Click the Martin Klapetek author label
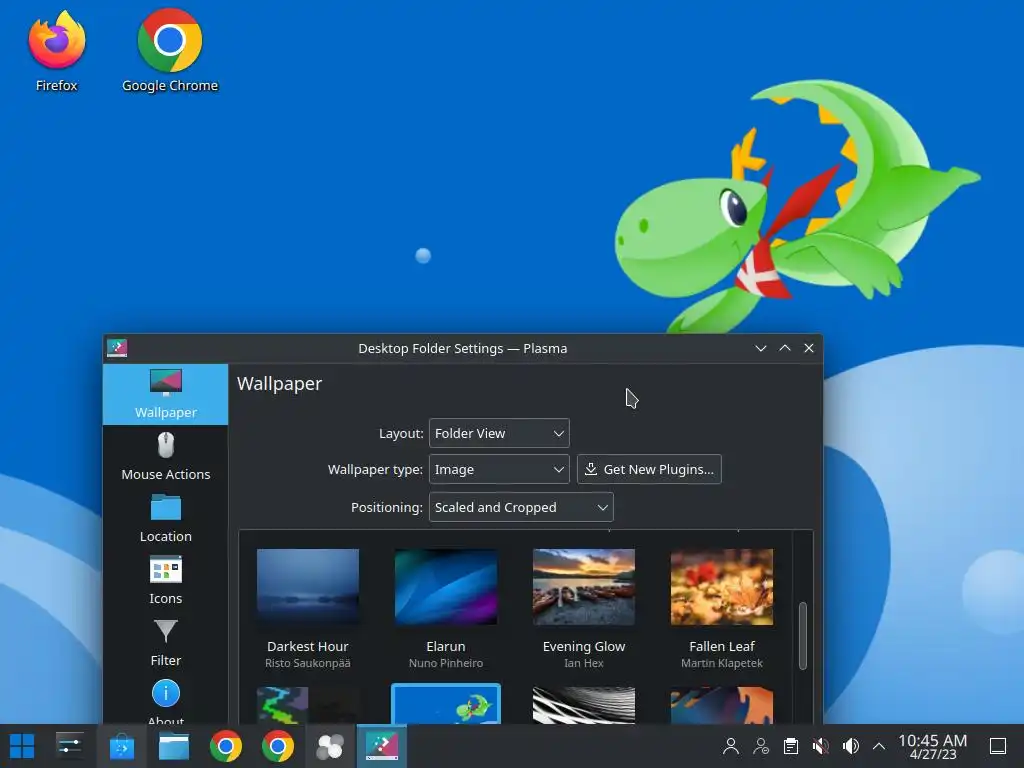The width and height of the screenshot is (1024, 768). (722, 664)
